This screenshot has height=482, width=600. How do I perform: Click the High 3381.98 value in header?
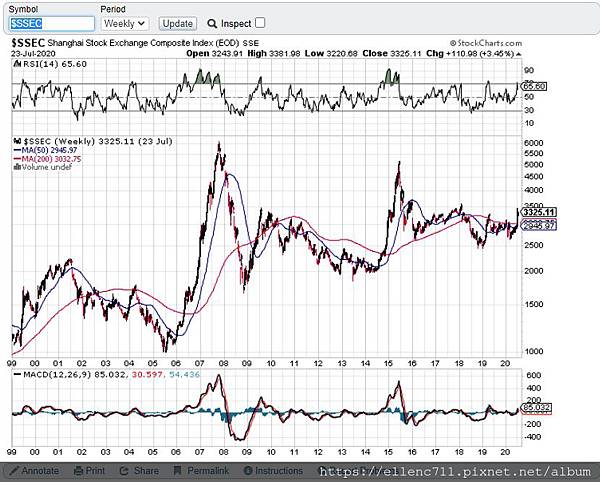coord(274,53)
